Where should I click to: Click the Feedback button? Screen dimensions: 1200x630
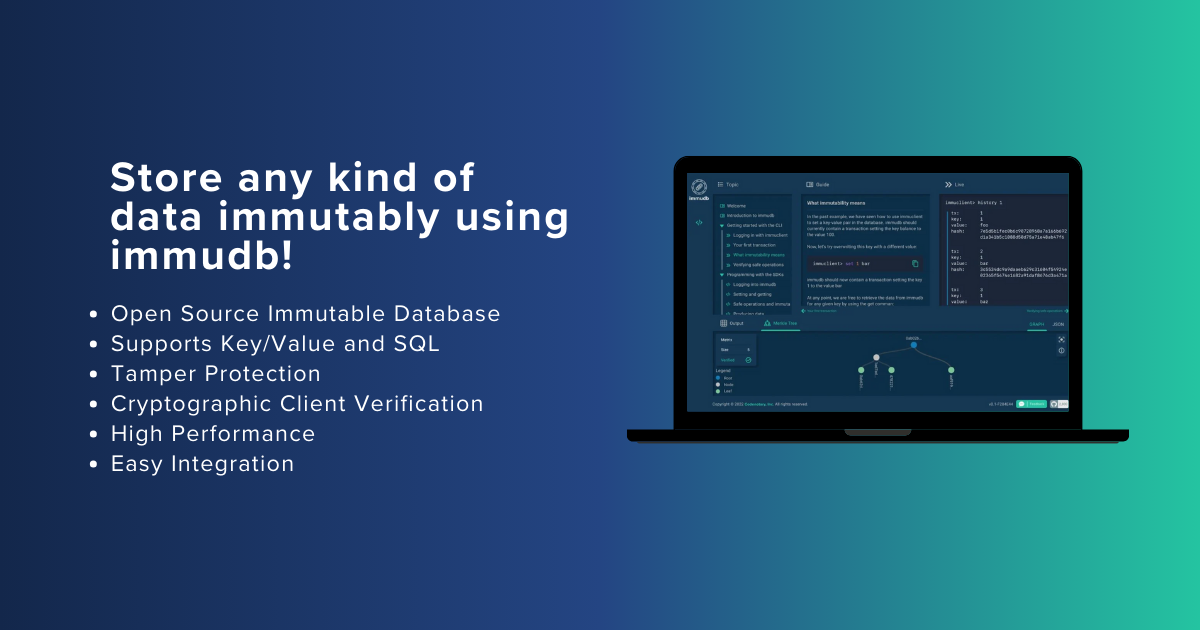pos(1031,404)
